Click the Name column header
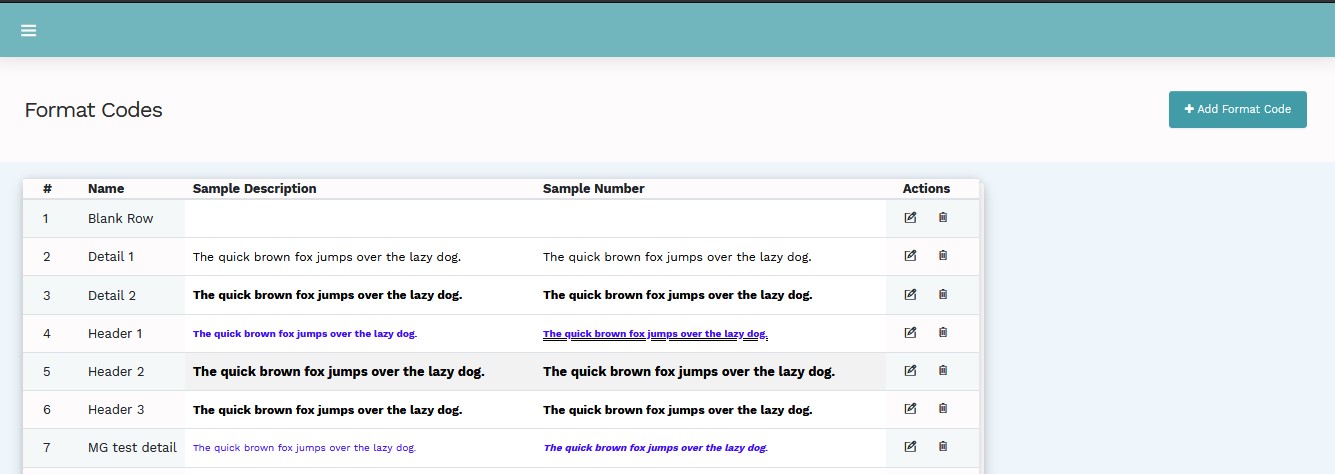This screenshot has height=474, width=1335. (106, 189)
